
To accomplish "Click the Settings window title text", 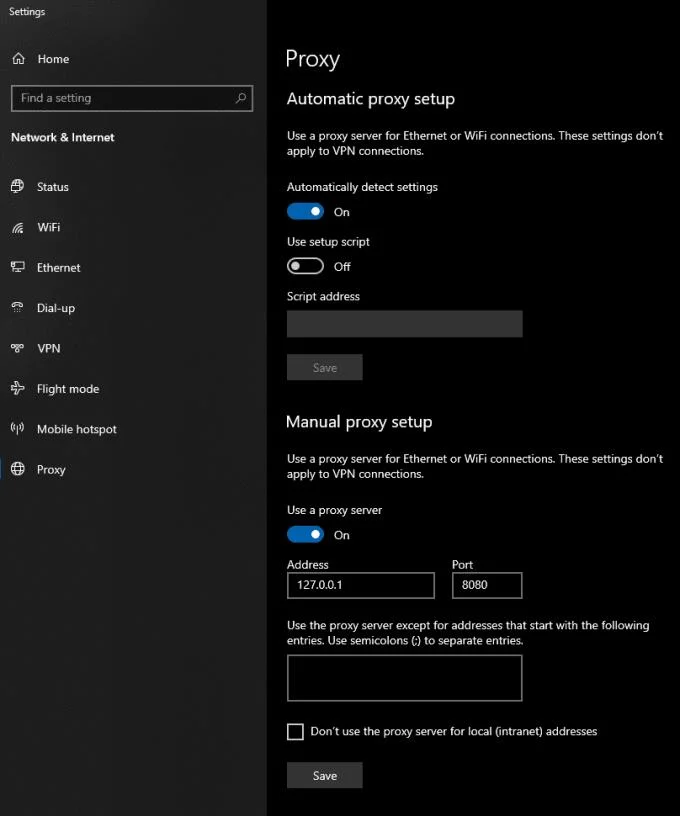I will [27, 11].
